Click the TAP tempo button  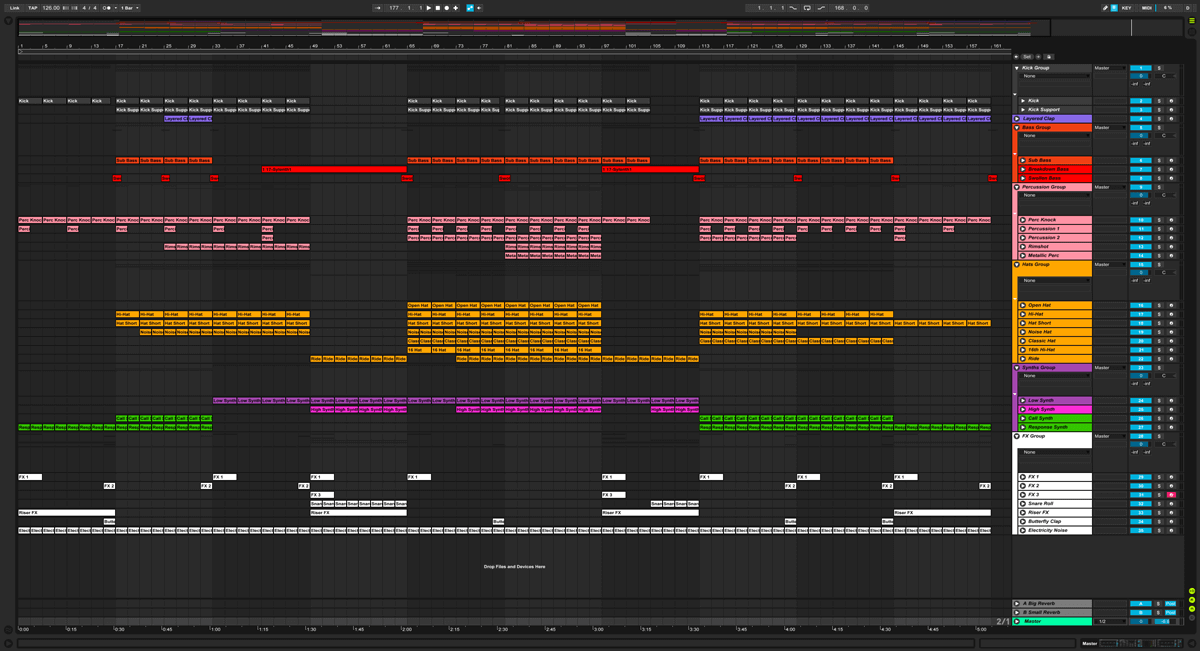click(33, 8)
